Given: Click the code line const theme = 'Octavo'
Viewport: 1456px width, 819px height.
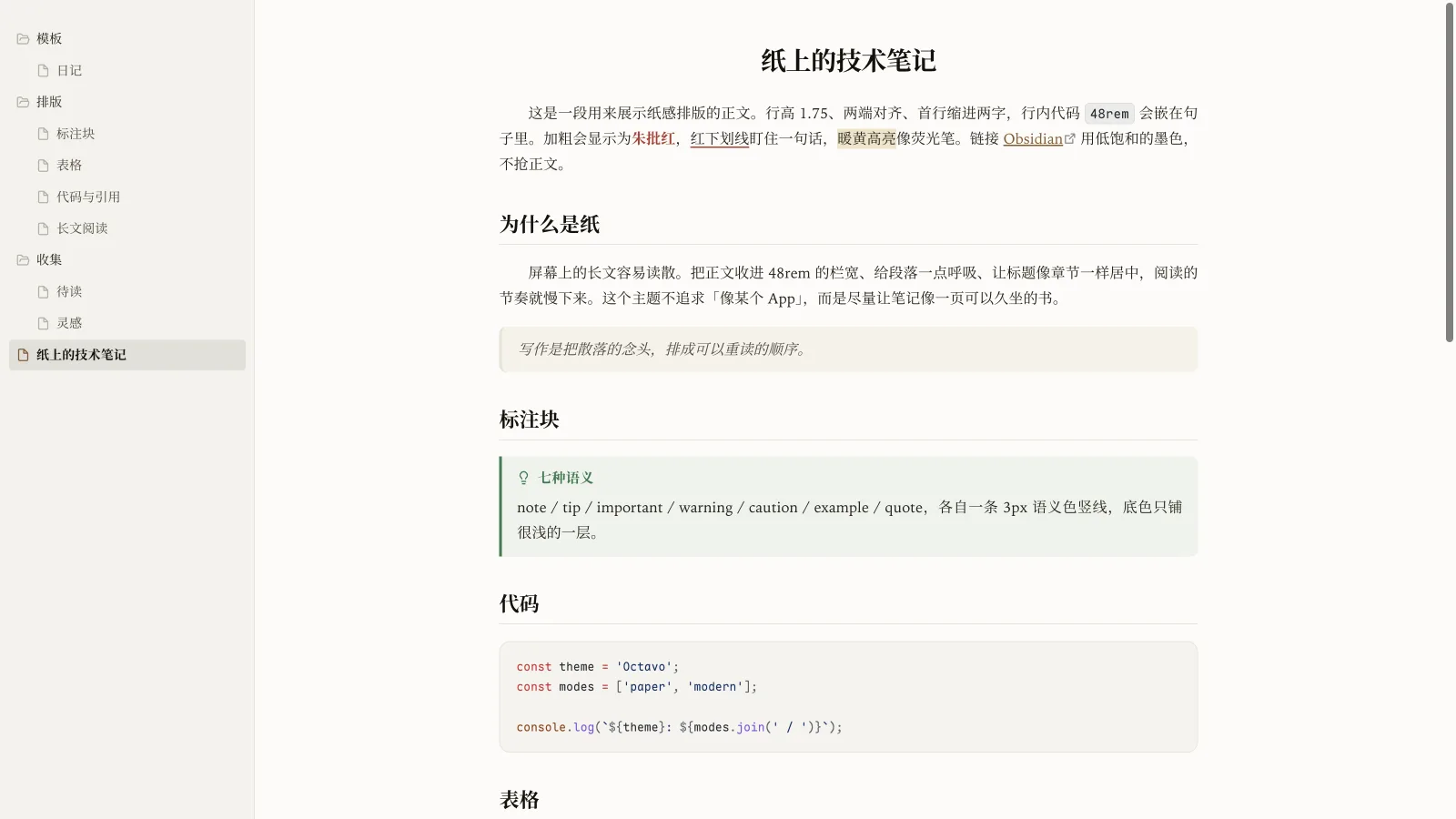Looking at the screenshot, I should click(x=598, y=667).
